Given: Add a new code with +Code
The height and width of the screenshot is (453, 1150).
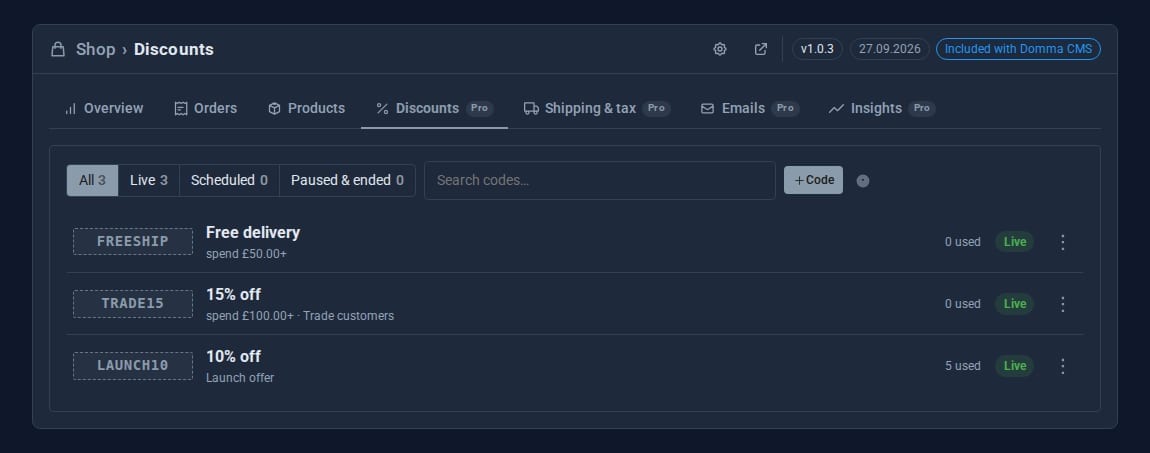Looking at the screenshot, I should pos(813,180).
